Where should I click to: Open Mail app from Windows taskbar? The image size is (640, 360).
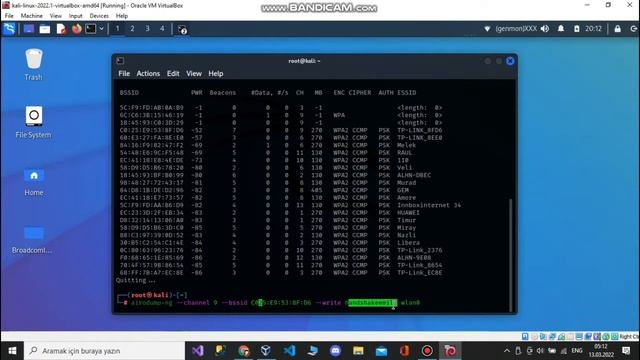point(381,351)
